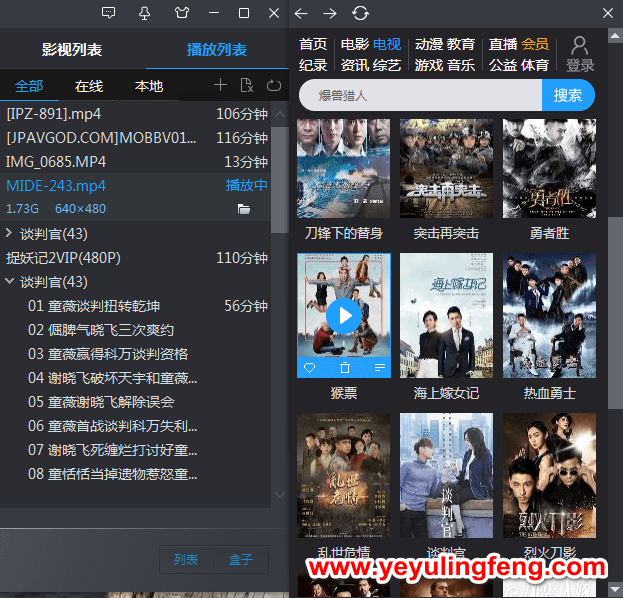Open the 动漫 category

pos(429,44)
